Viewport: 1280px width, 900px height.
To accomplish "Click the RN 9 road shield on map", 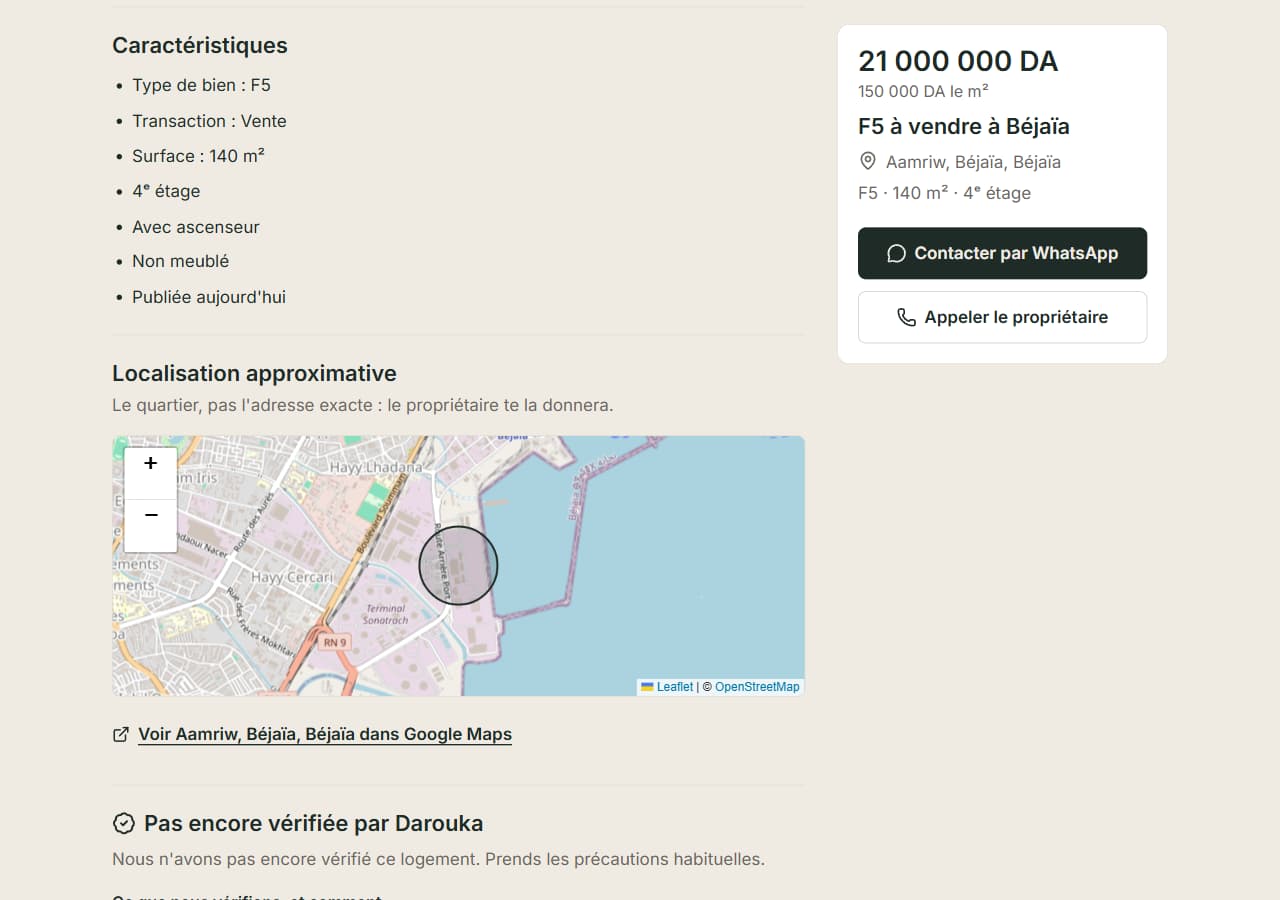I will [335, 643].
